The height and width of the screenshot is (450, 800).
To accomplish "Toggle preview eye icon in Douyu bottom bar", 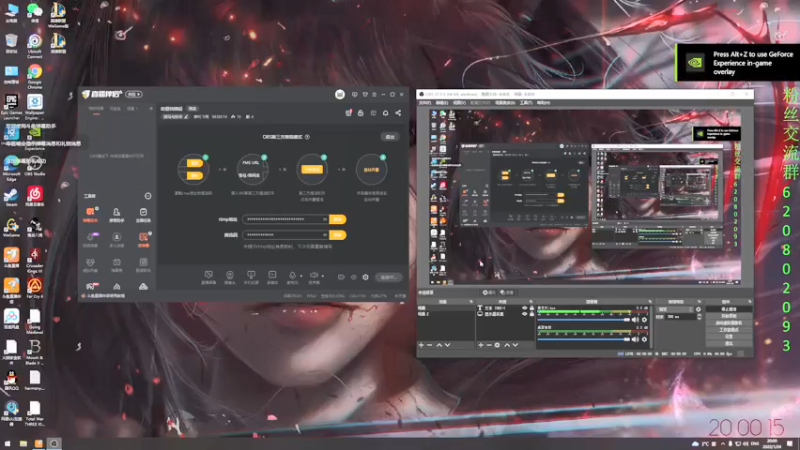I will coord(354,277).
